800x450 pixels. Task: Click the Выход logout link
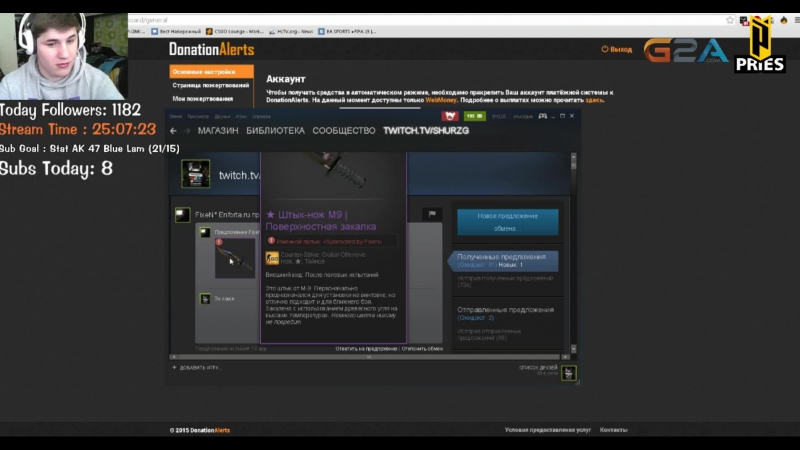coord(616,49)
